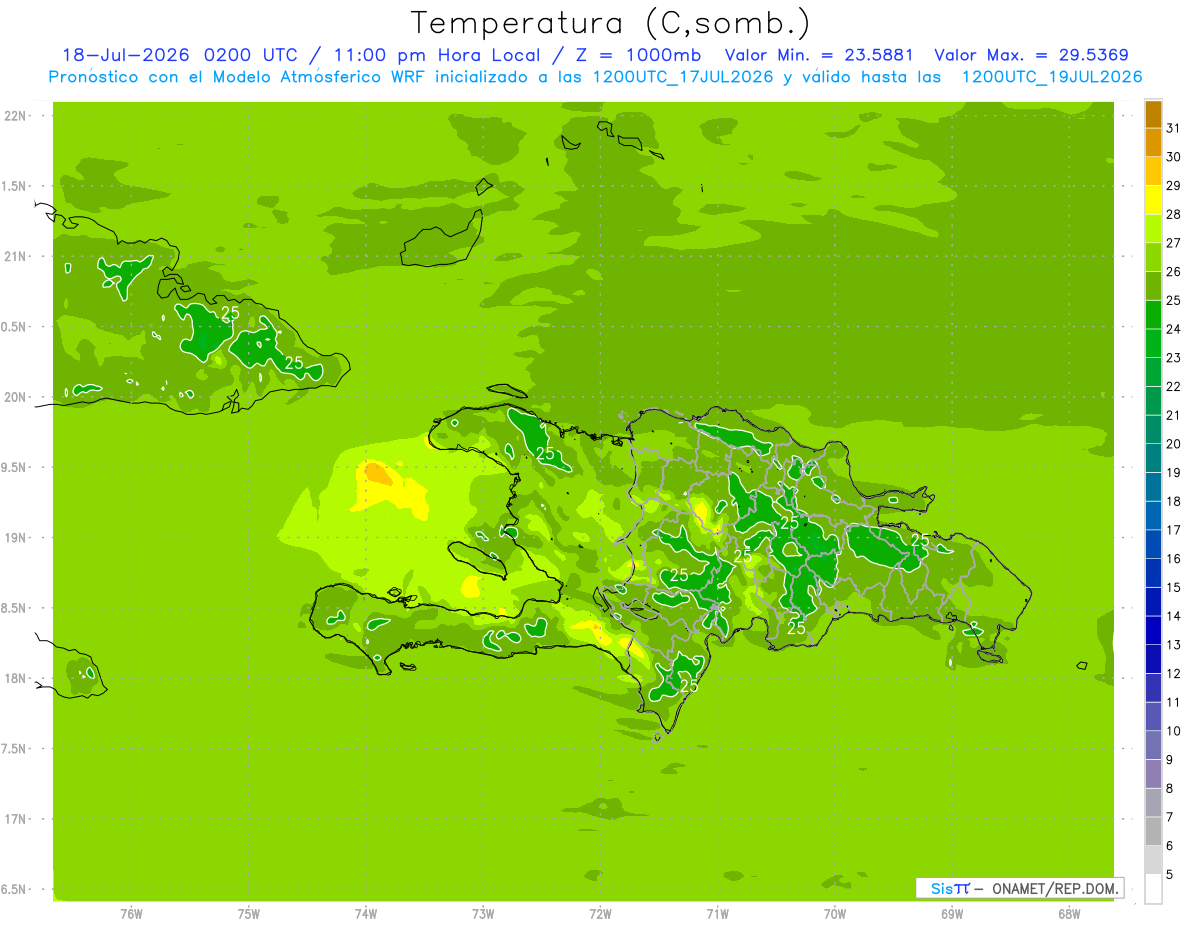
Task: Click the colorbar label '26'
Action: (1174, 271)
